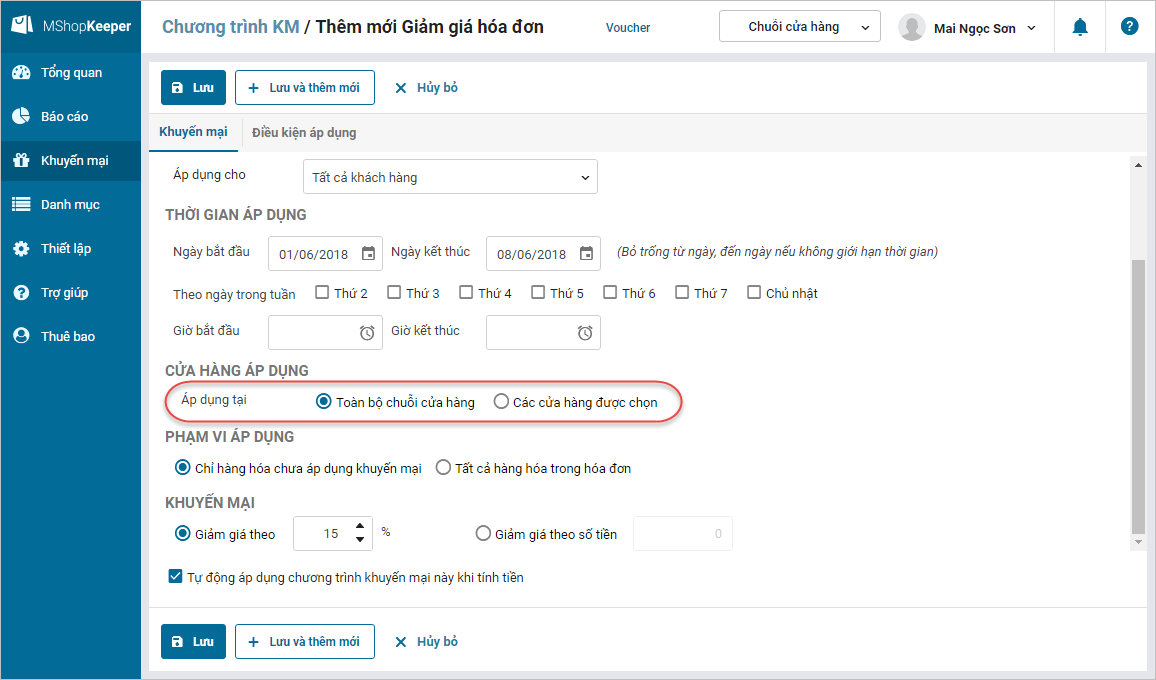1156x680 pixels.
Task: Expand the Áp dụng cho customer dropdown
Action: tap(450, 177)
